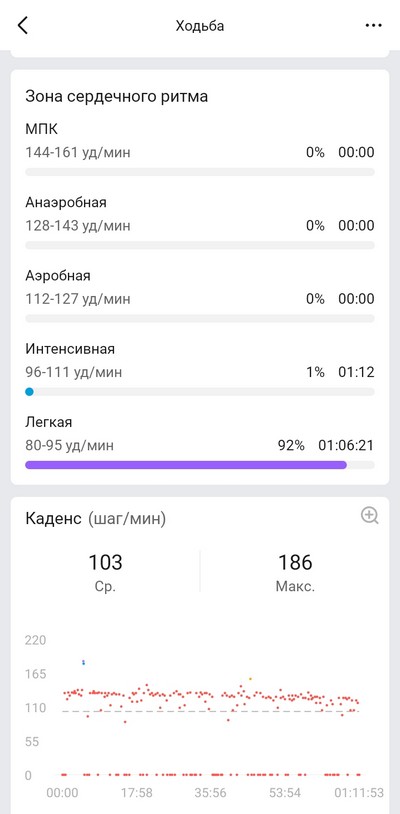The image size is (400, 814).
Task: Tap the orange point on cadence chart
Action: pyautogui.click(x=250, y=679)
